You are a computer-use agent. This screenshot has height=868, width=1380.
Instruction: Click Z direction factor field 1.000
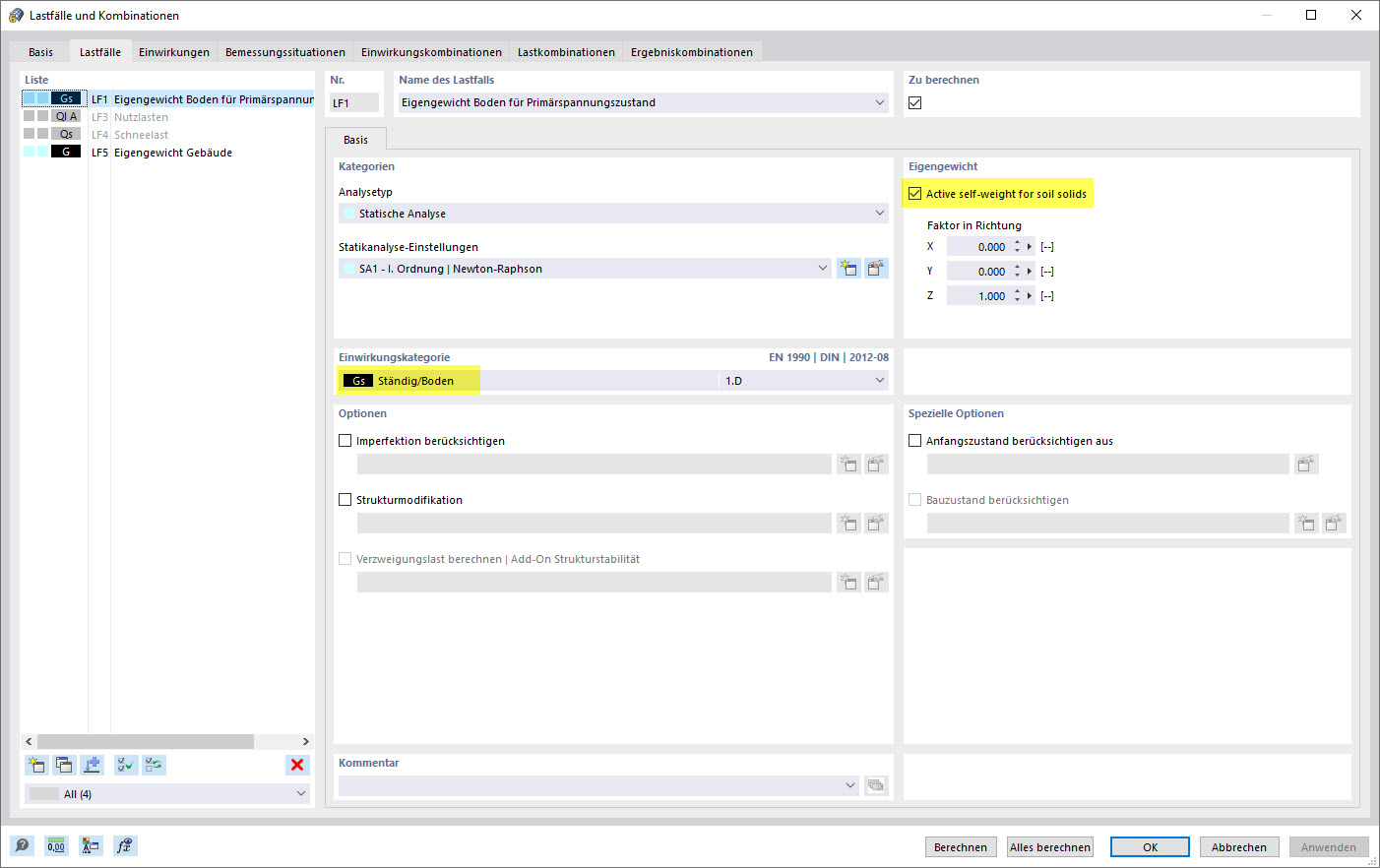(x=978, y=296)
